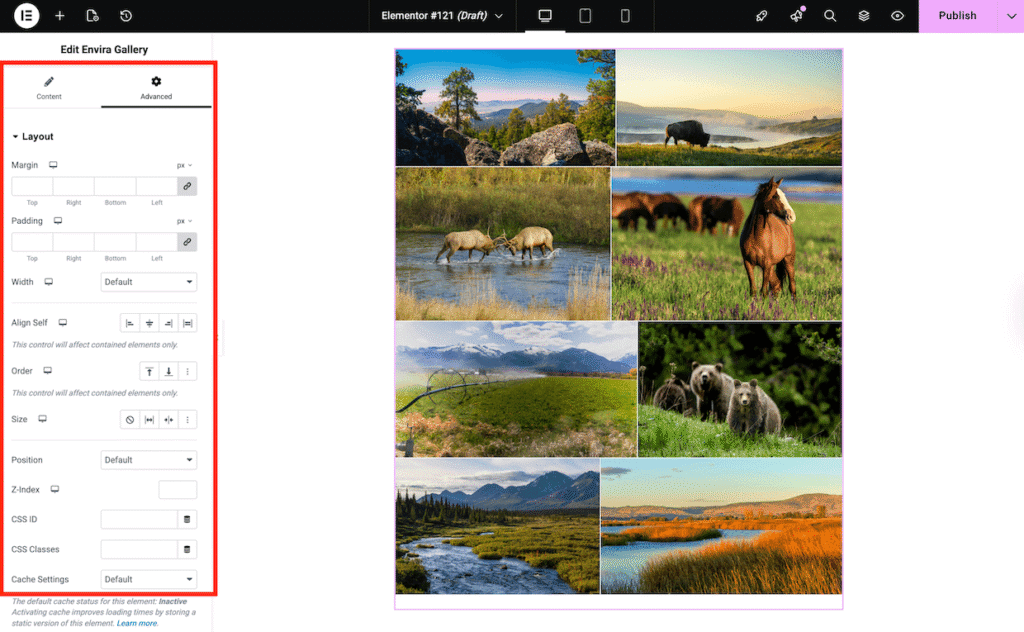1024x632 pixels.
Task: Open the Structure (navigator) panel icon
Action: (862, 16)
